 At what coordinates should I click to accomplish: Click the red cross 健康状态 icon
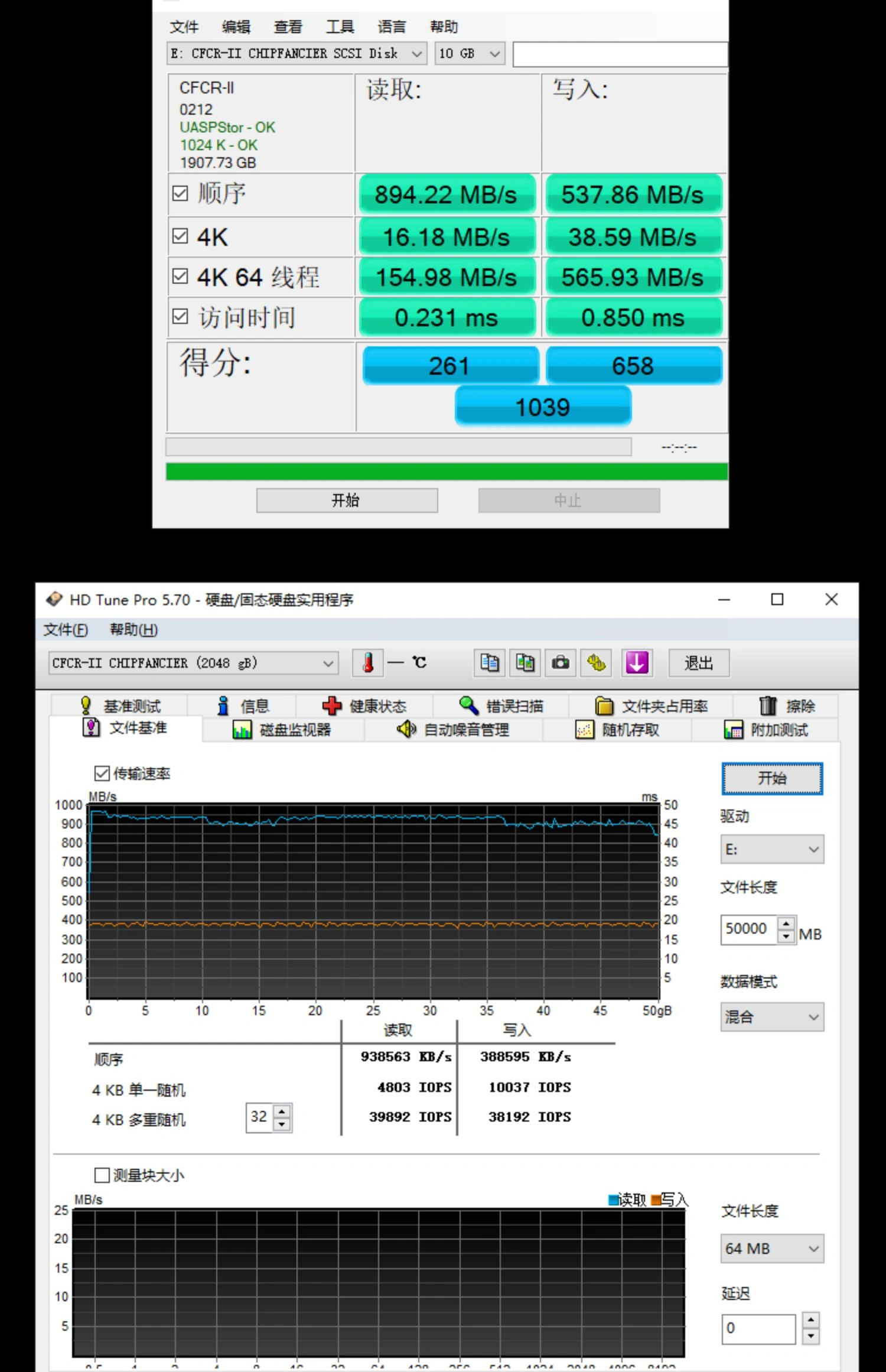pyautogui.click(x=332, y=705)
